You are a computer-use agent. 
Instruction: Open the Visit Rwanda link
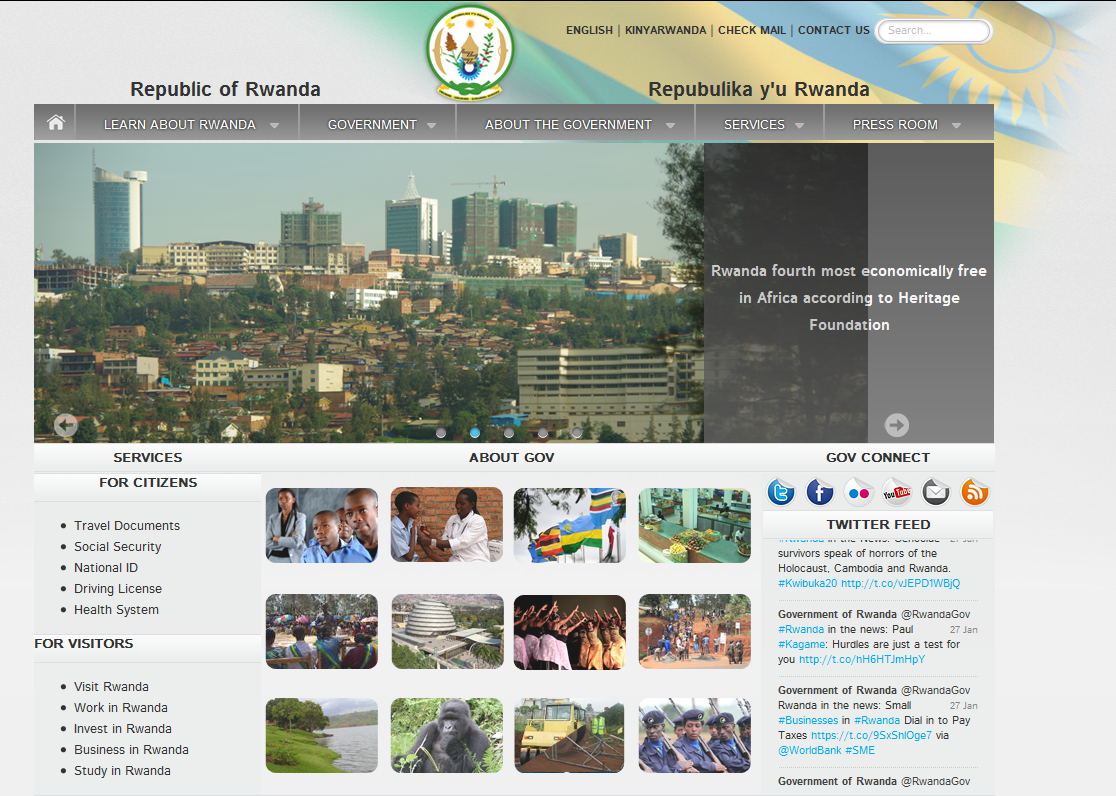(111, 686)
